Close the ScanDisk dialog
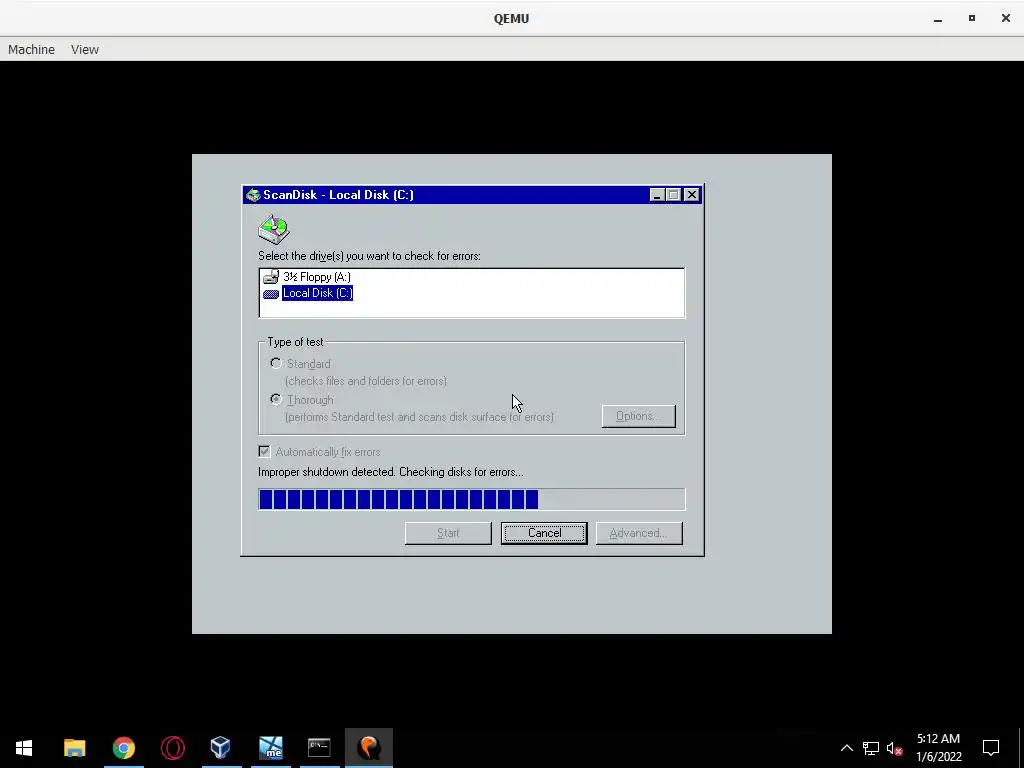The width and height of the screenshot is (1024, 768). (x=692, y=195)
